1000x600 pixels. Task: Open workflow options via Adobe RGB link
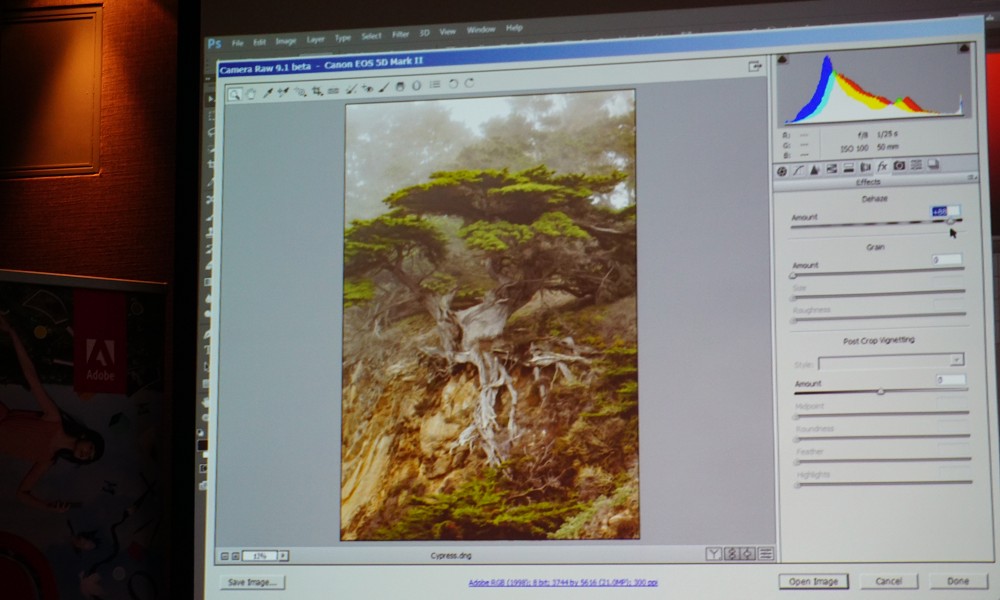coord(563,582)
